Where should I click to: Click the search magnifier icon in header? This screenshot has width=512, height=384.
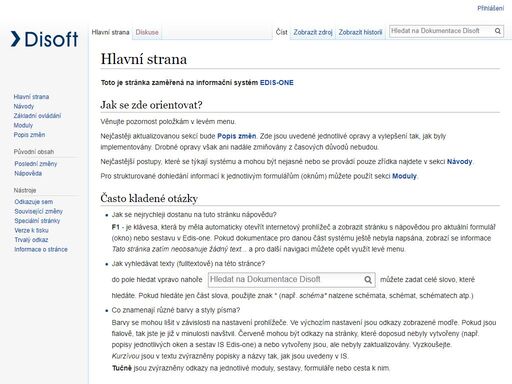(x=498, y=31)
